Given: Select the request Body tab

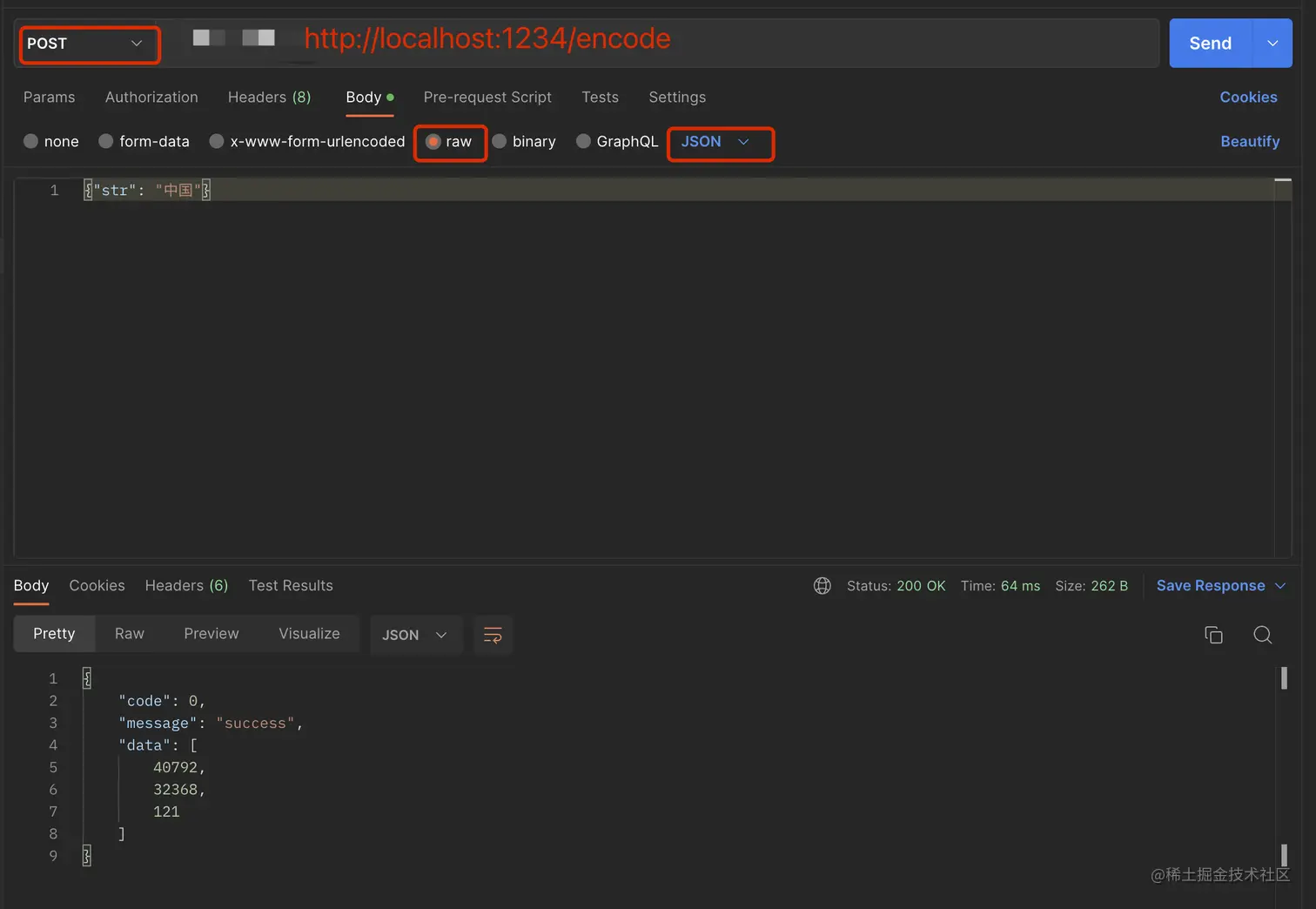Looking at the screenshot, I should tap(370, 98).
